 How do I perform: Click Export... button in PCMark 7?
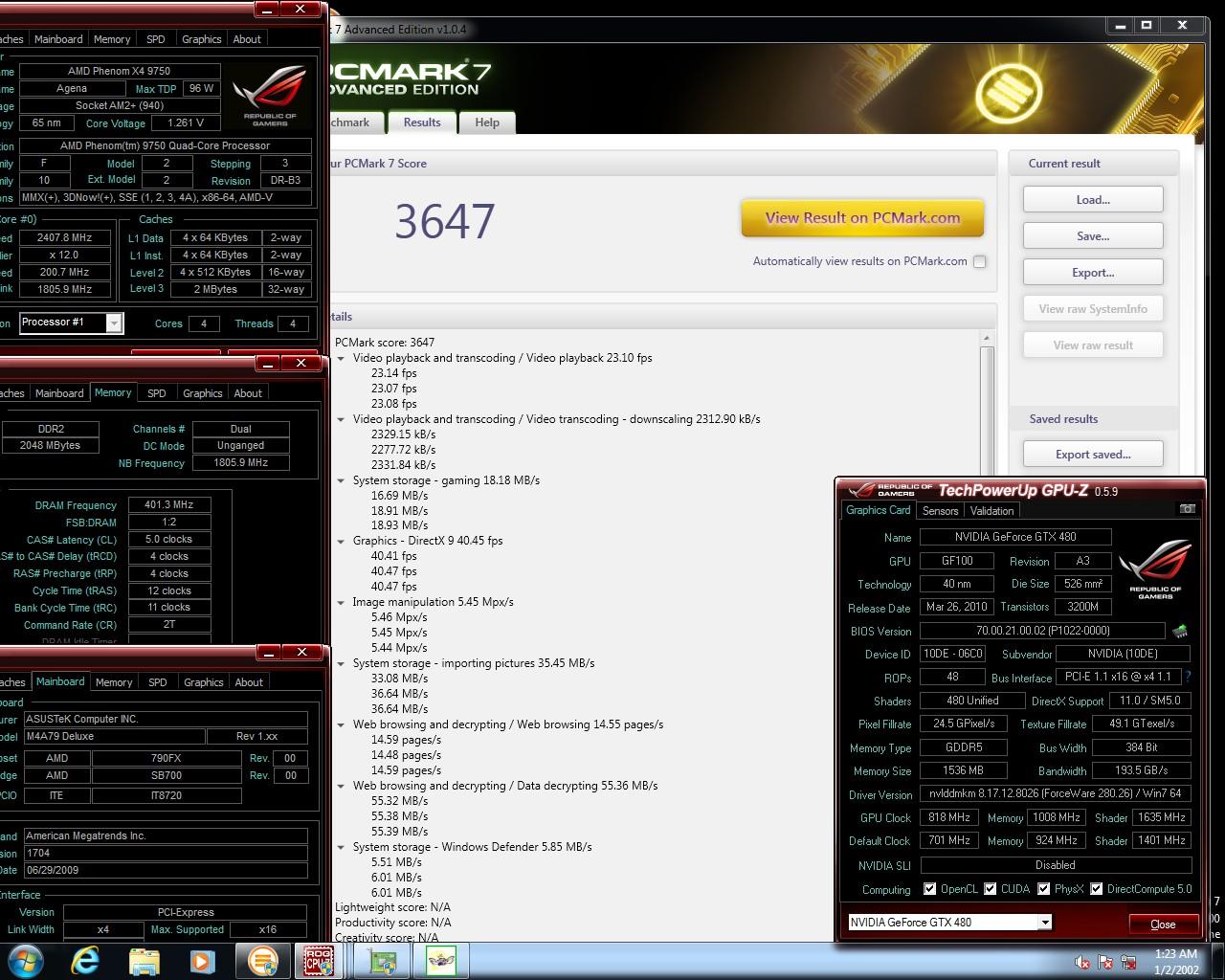1093,273
